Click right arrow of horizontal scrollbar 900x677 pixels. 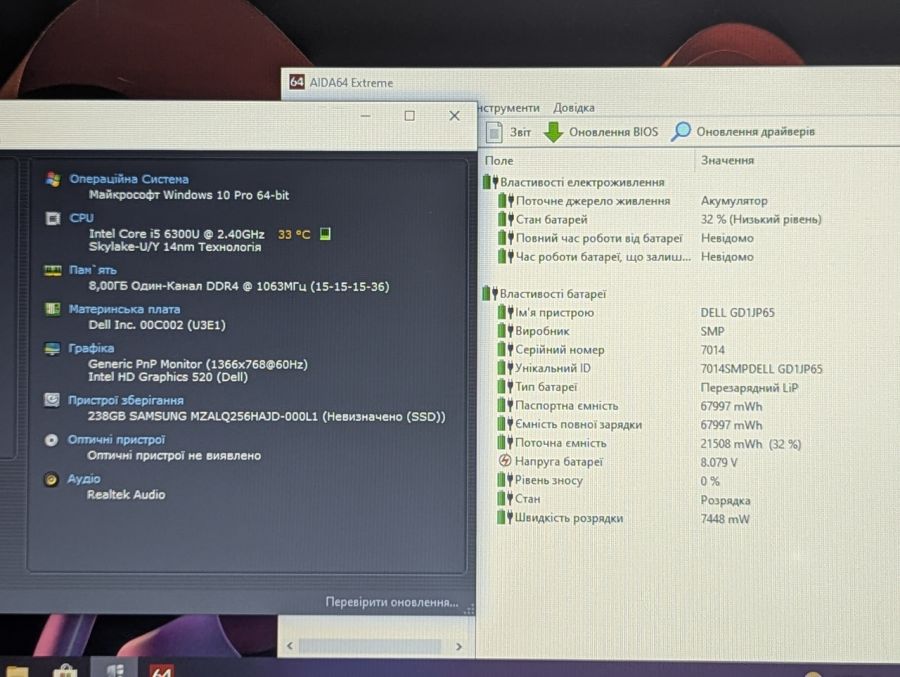459,646
